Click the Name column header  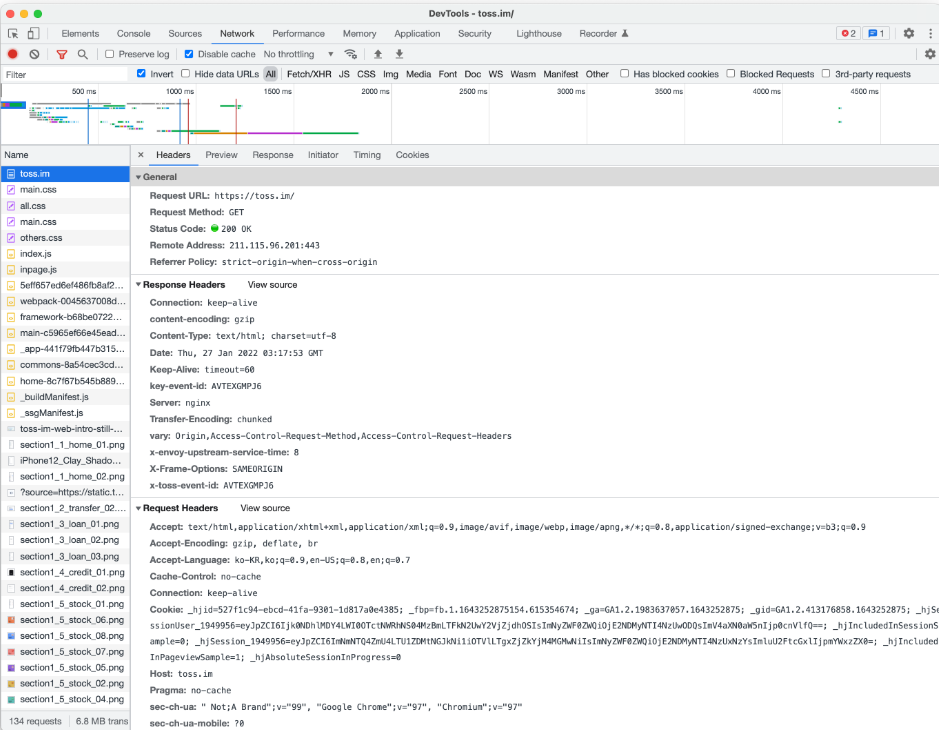(65, 155)
